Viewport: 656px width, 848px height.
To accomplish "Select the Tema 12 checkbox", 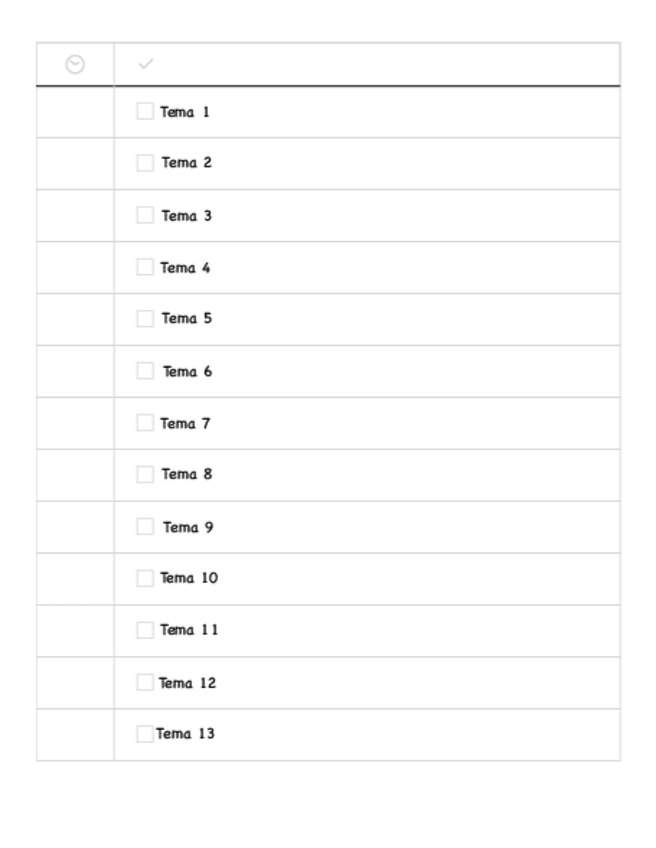I will pos(145,682).
